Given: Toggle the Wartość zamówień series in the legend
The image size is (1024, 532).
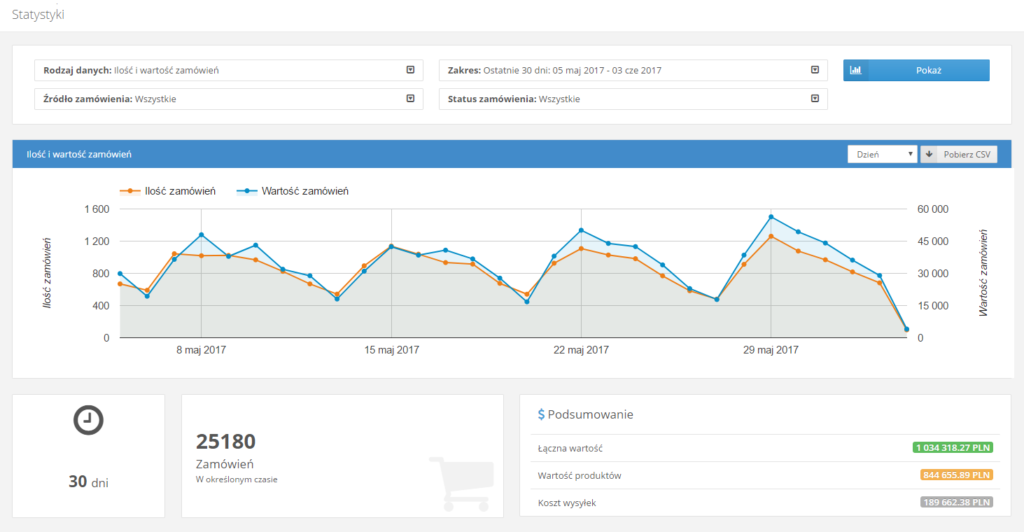Looking at the screenshot, I should (293, 190).
